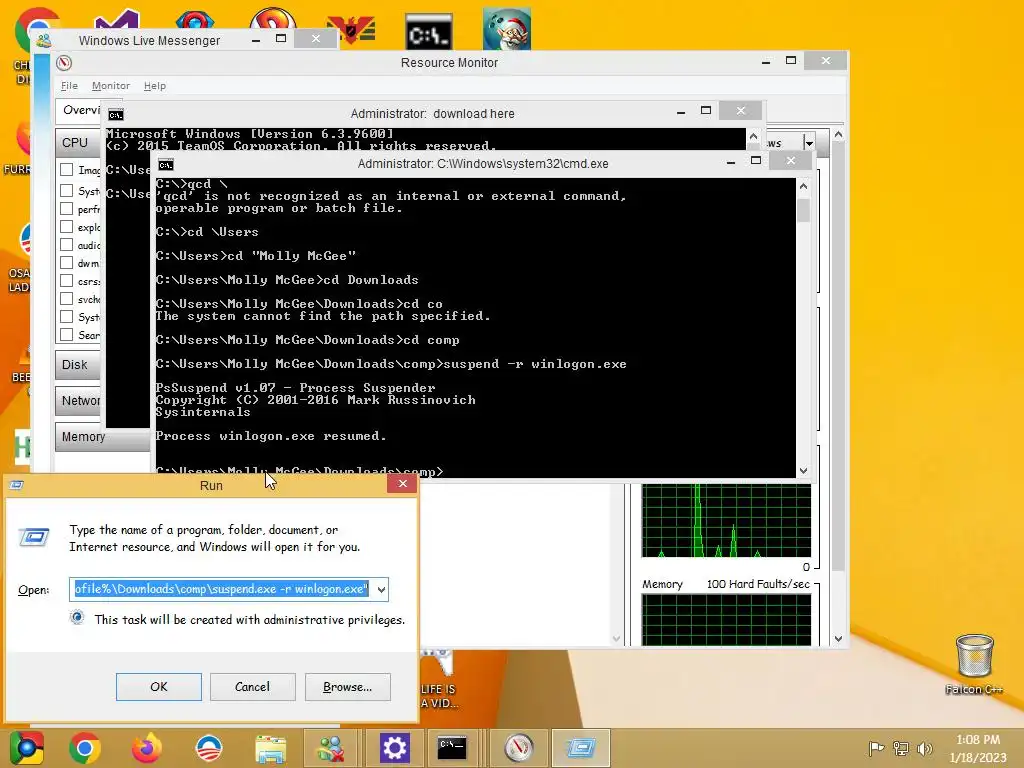This screenshot has height=768, width=1024.
Task: Check the 'csrs' process checkbox
Action: (66, 281)
